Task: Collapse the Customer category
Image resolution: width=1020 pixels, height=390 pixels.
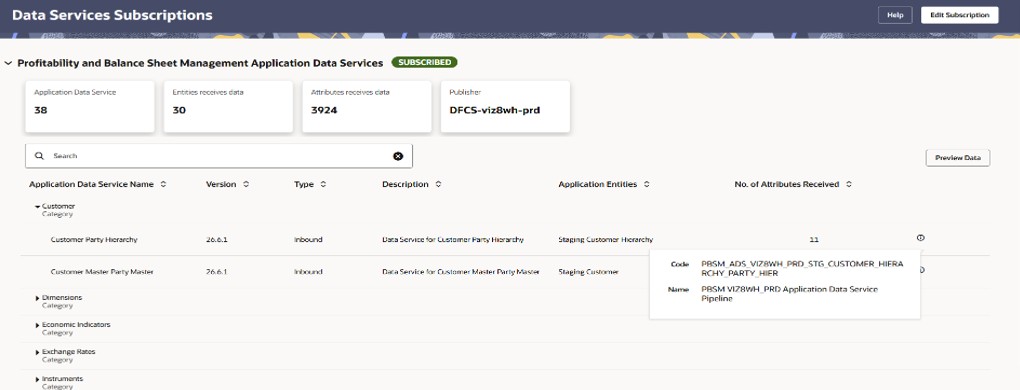Action: pyautogui.click(x=37, y=206)
